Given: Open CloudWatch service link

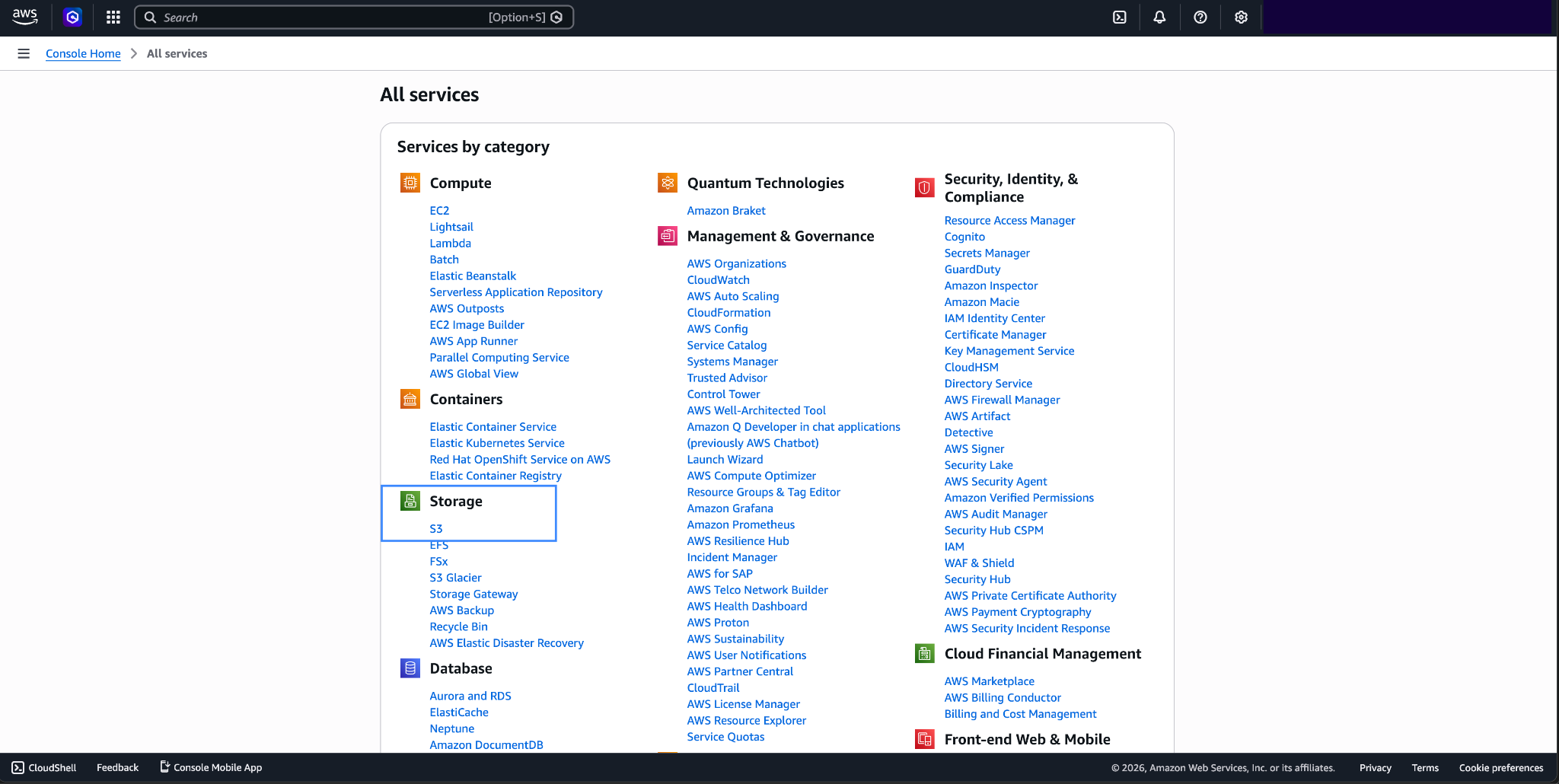Looking at the screenshot, I should click(x=718, y=279).
